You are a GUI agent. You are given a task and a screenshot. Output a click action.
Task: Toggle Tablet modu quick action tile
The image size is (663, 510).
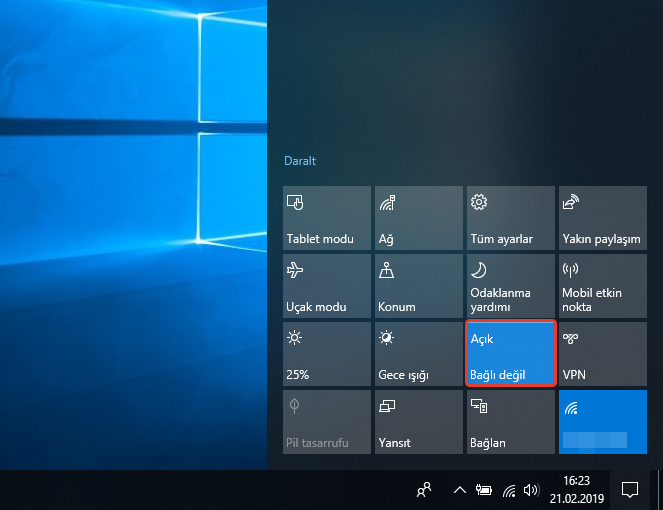[327, 218]
